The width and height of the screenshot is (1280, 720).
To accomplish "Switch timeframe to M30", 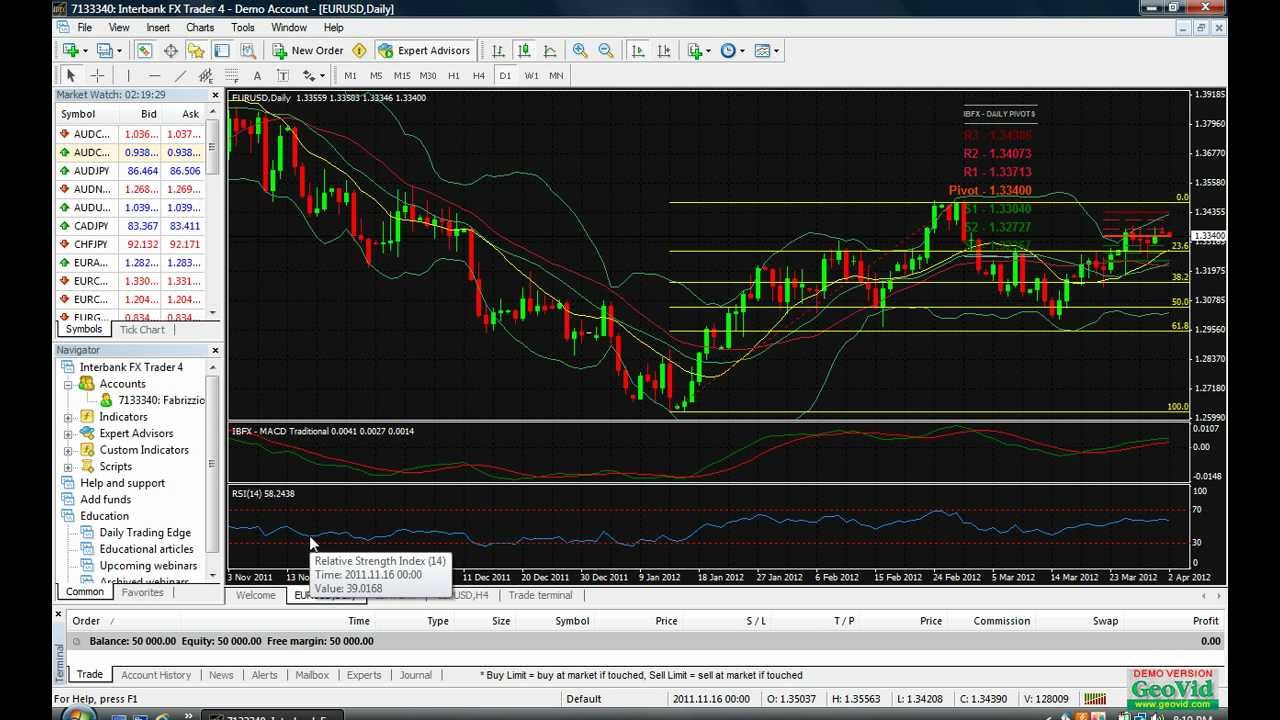I will (428, 75).
